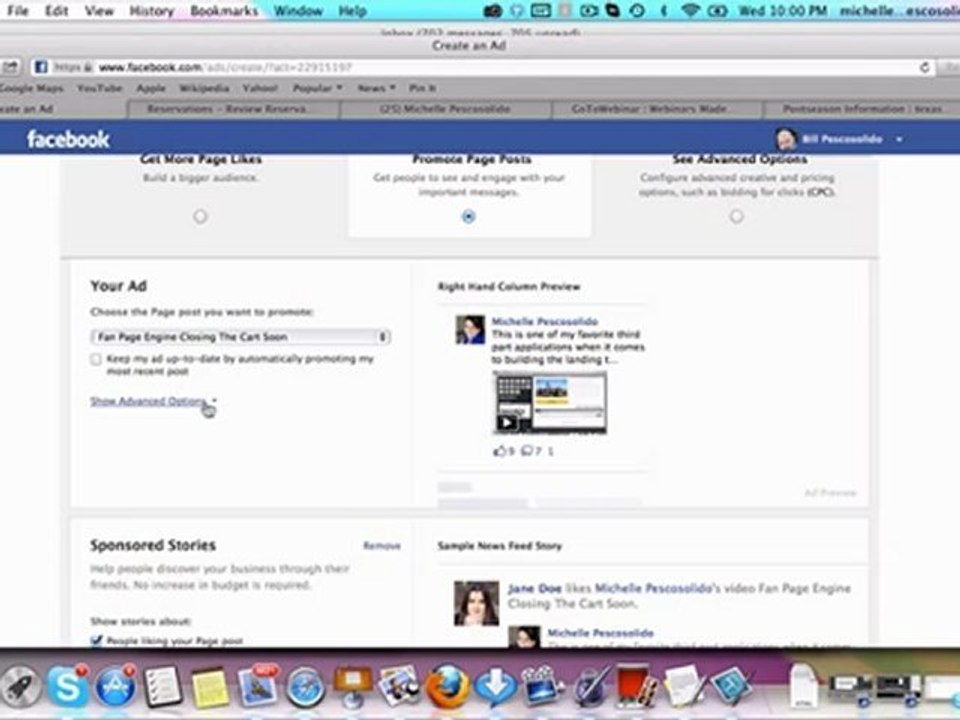This screenshot has width=960, height=720.
Task: Click the camera icon in menu bar
Action: 492,11
